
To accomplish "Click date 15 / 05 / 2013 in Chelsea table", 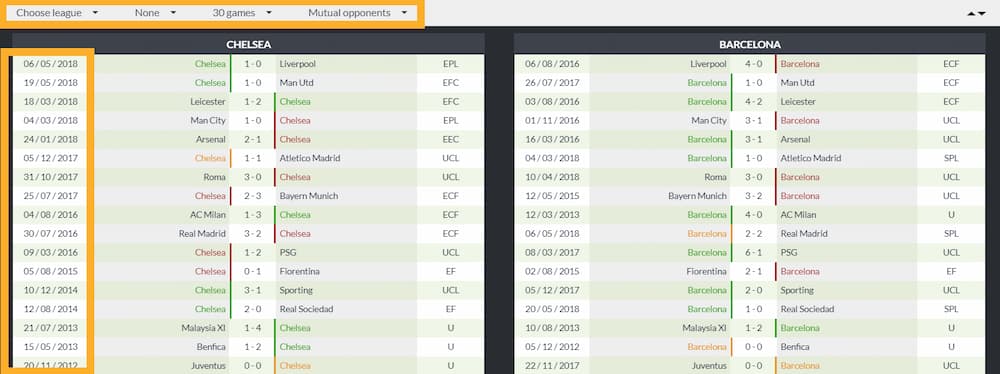I will (x=50, y=347).
